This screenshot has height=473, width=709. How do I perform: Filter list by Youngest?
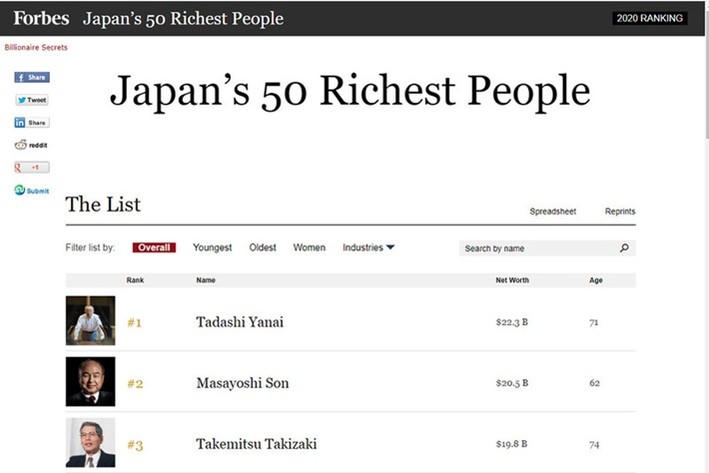212,248
